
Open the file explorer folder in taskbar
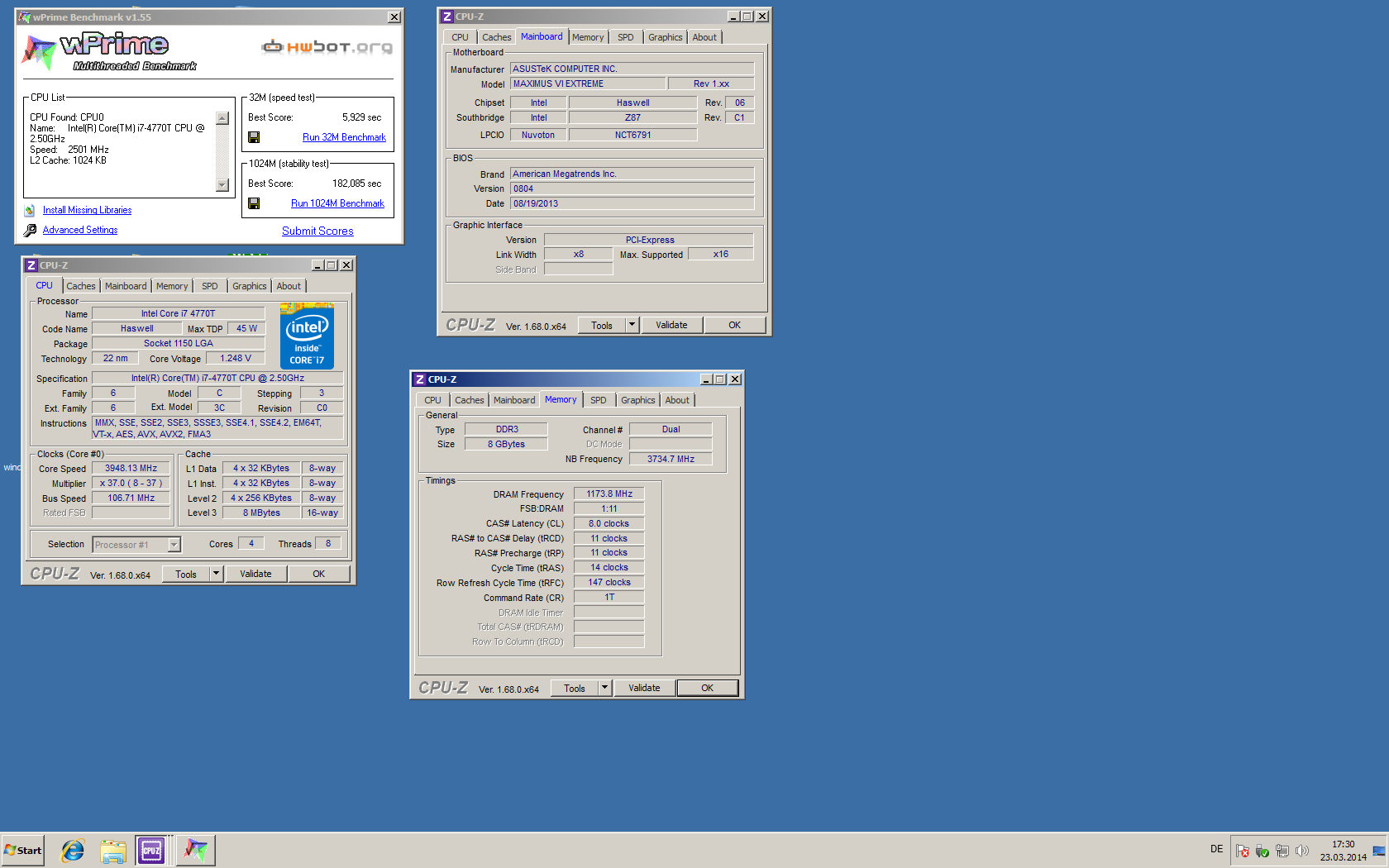pyautogui.click(x=113, y=851)
